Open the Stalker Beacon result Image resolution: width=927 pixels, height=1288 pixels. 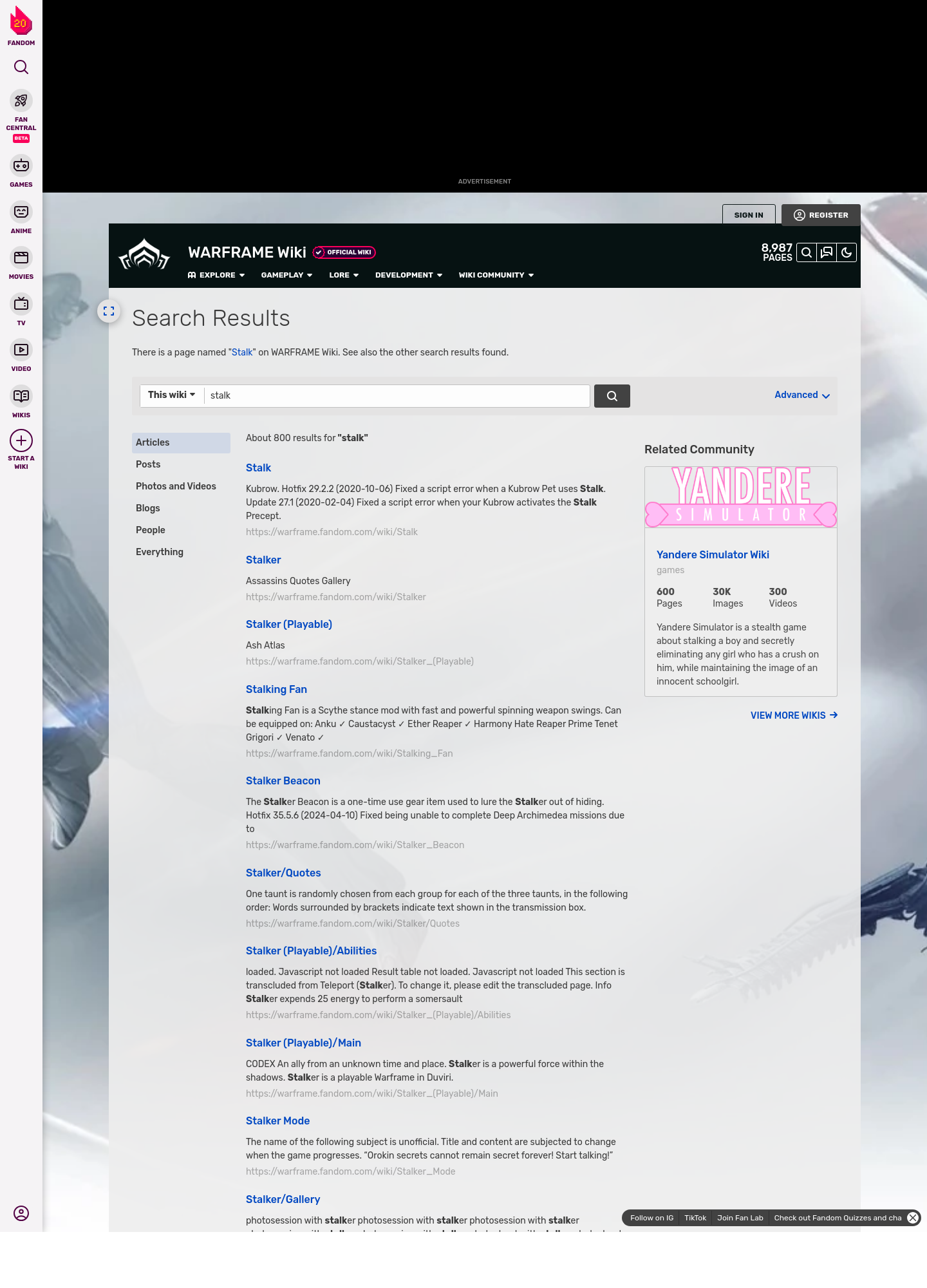click(x=283, y=781)
